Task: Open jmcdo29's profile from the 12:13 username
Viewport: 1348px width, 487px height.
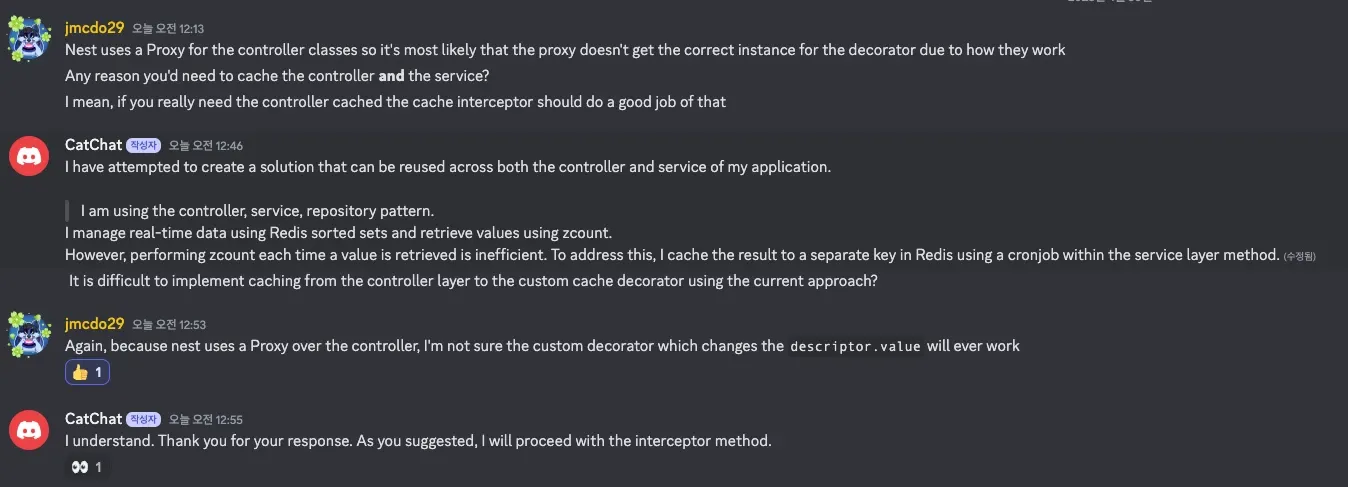Action: 94,28
